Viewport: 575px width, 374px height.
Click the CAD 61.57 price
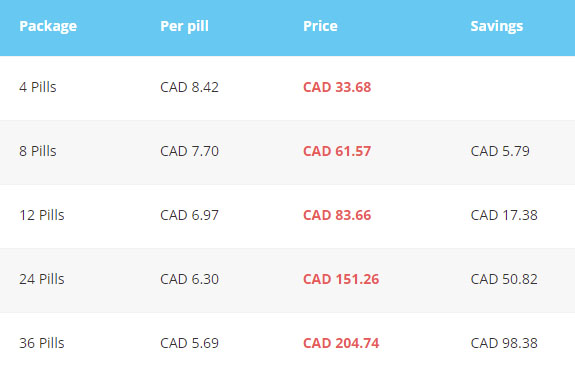pyautogui.click(x=337, y=151)
